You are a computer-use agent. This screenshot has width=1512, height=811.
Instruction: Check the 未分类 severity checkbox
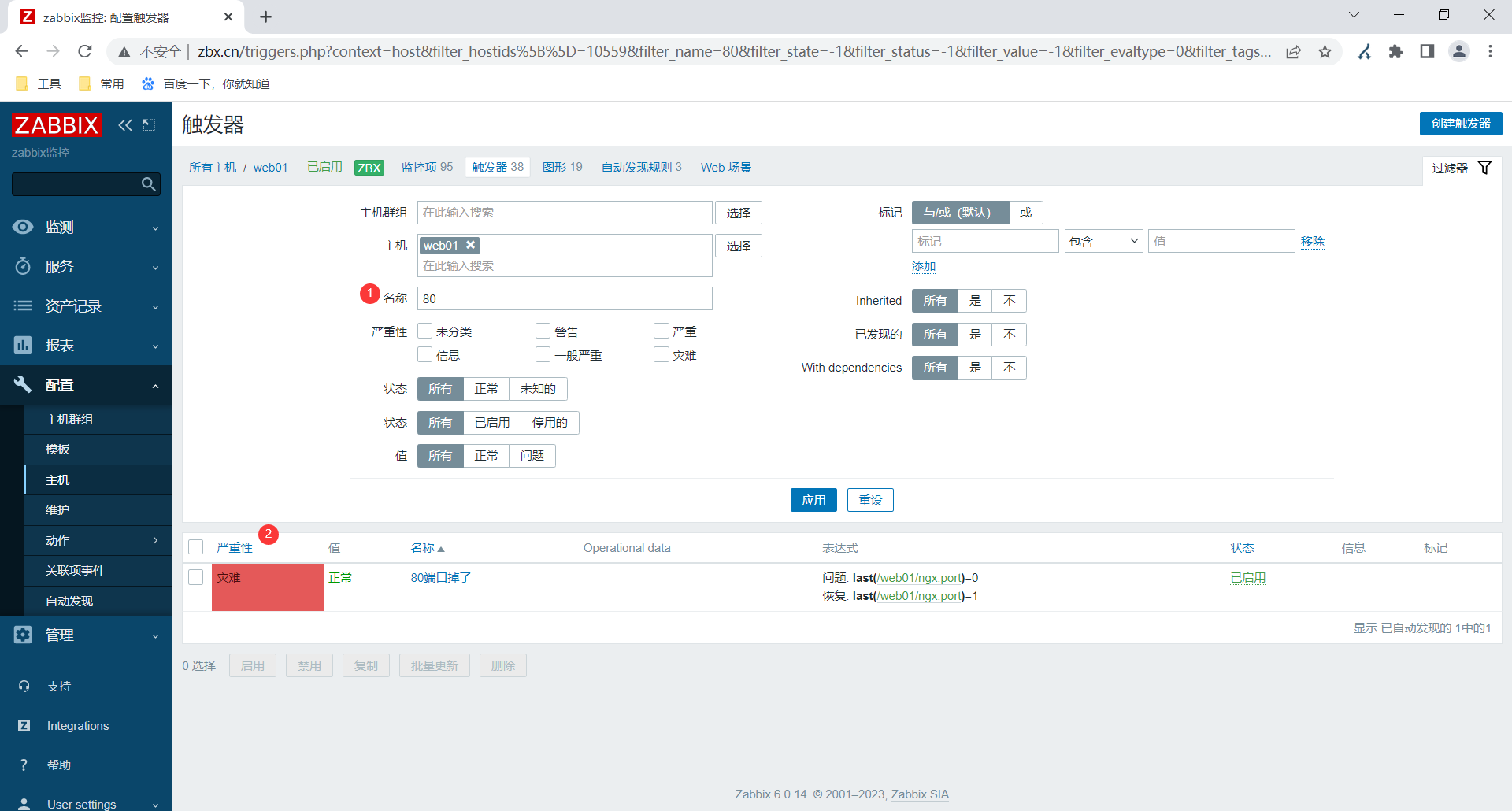coord(425,331)
